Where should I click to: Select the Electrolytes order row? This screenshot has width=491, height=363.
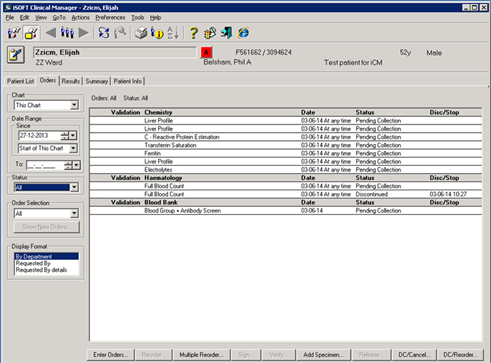pos(286,170)
